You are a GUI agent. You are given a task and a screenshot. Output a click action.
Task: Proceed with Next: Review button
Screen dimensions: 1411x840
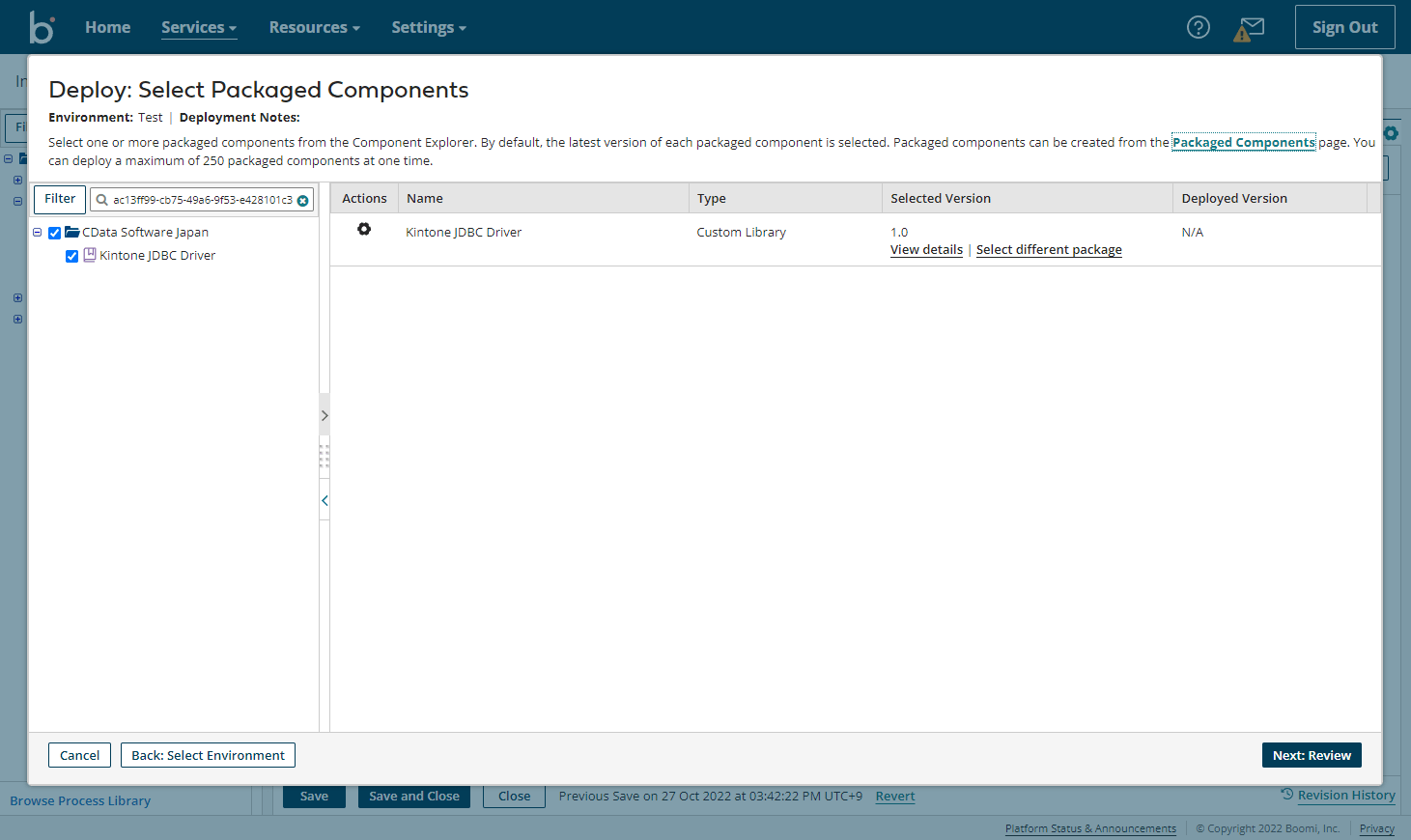(x=1312, y=755)
